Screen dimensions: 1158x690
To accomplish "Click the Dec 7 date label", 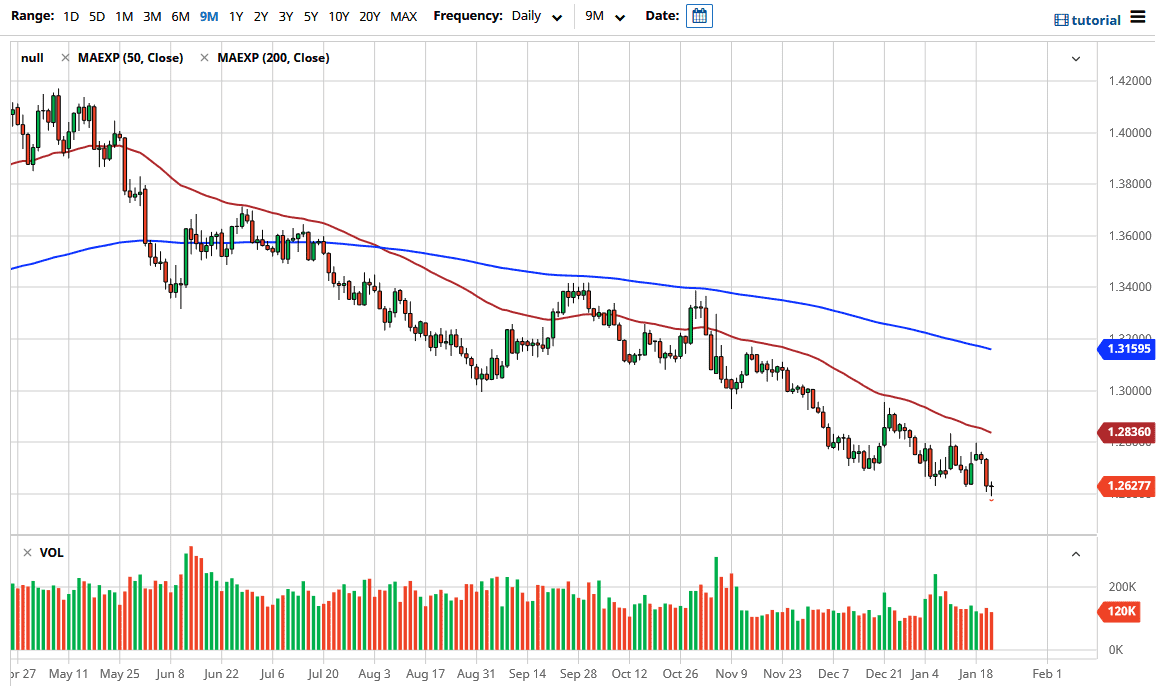I will 833,674.
